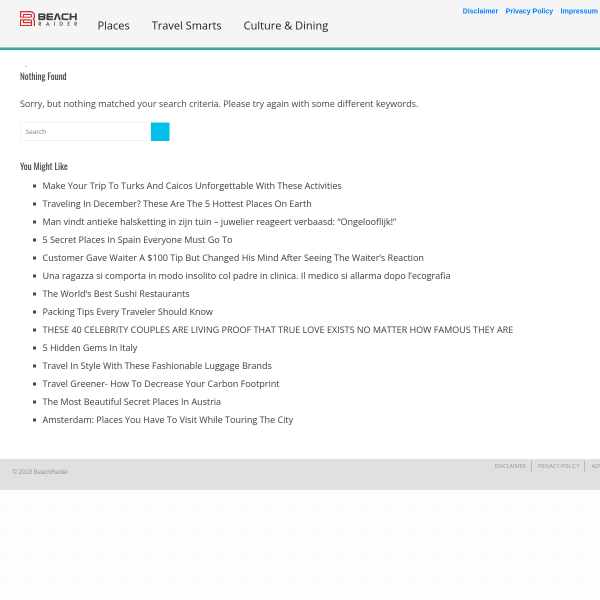This screenshot has height=600, width=600.
Task: Read the Traveling In December article
Action: pyautogui.click(x=176, y=204)
